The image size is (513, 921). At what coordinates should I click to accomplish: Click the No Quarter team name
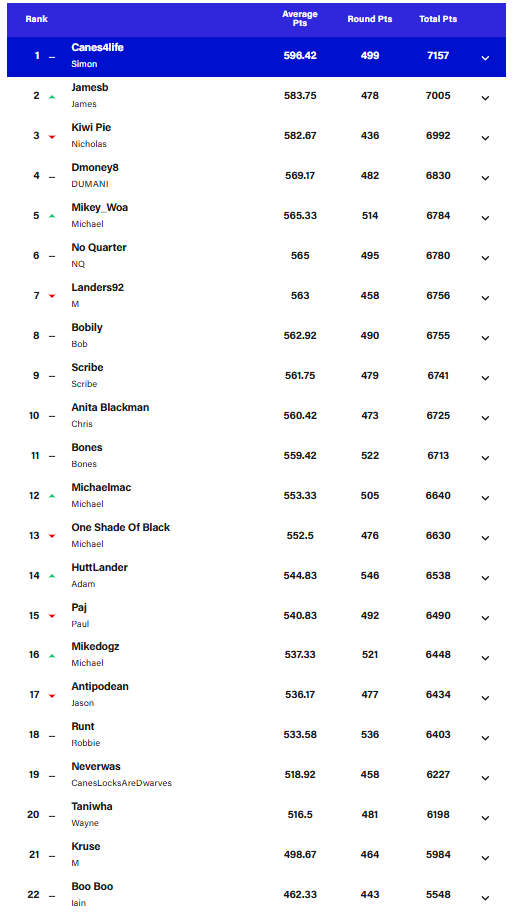tap(99, 247)
